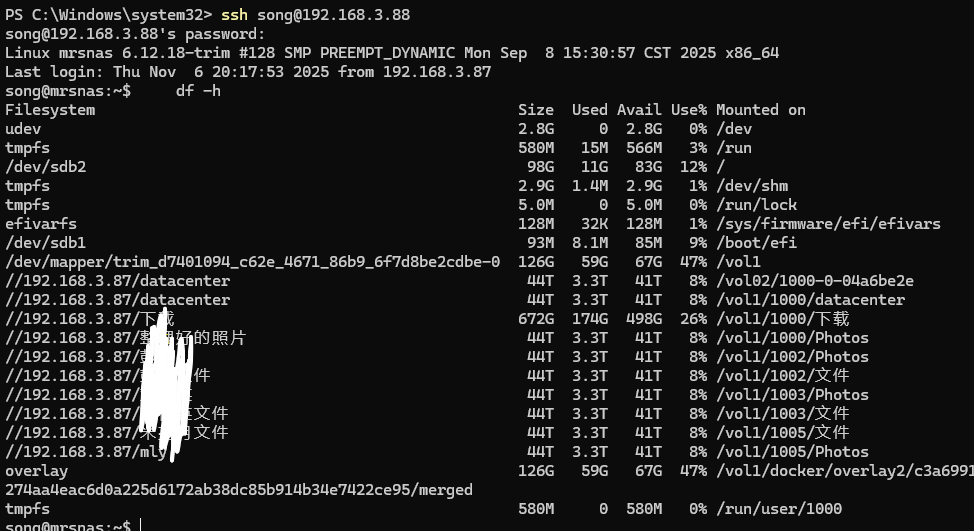Click the '/vol1/1005/Photos' mount path

coord(792,452)
